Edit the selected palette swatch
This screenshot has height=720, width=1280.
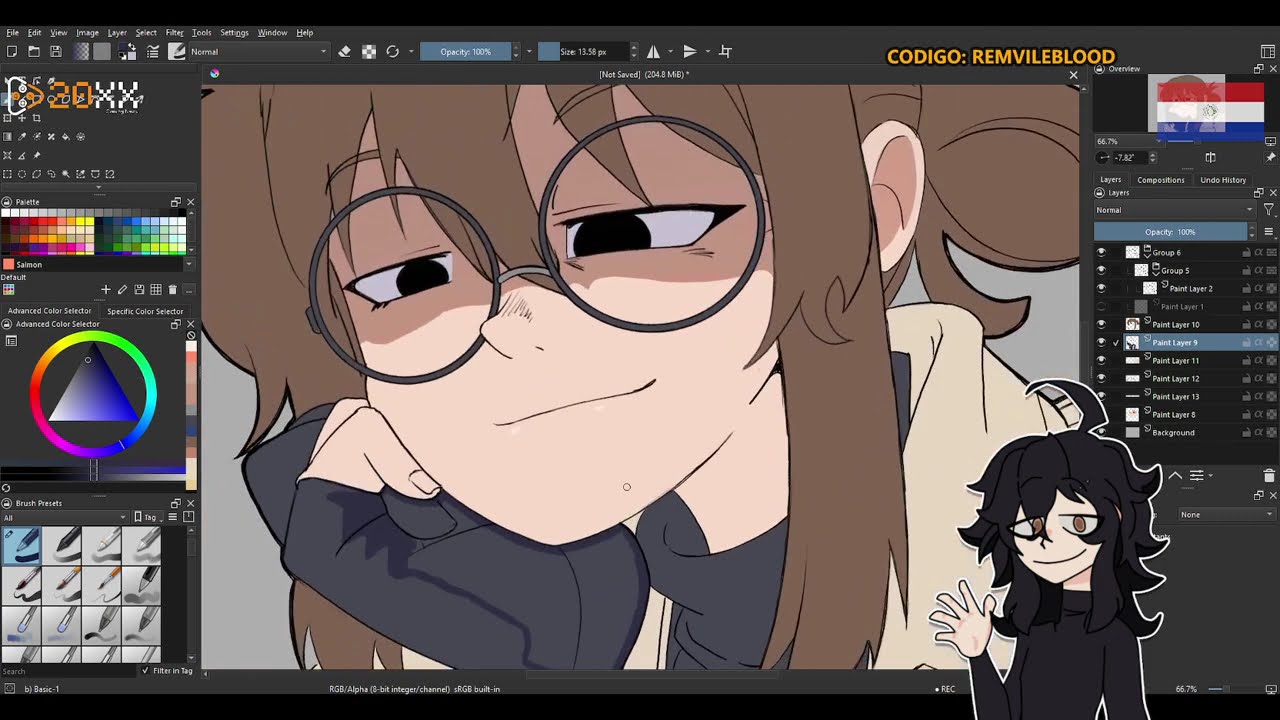click(x=123, y=290)
